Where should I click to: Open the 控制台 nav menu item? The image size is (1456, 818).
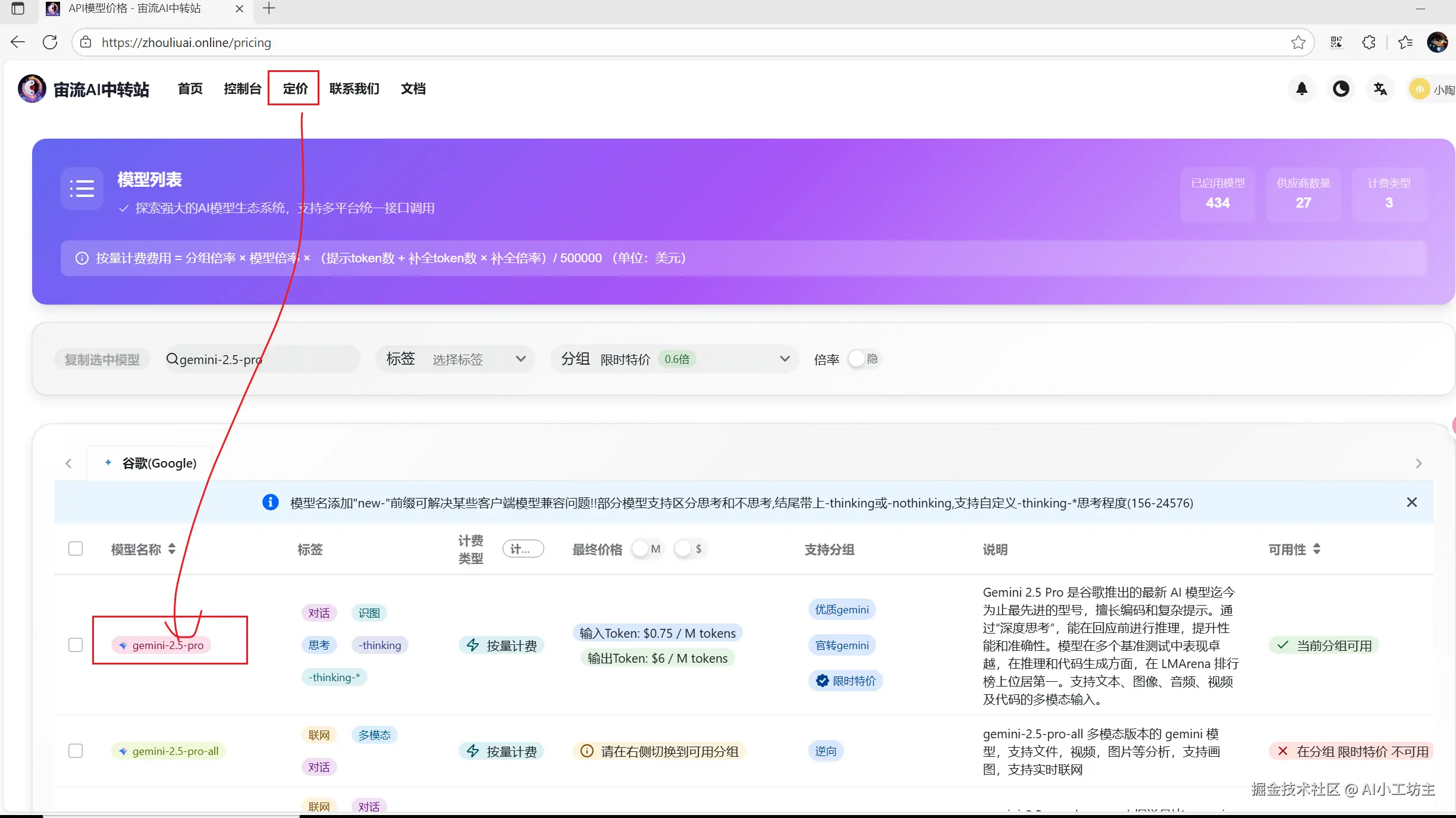(242, 89)
